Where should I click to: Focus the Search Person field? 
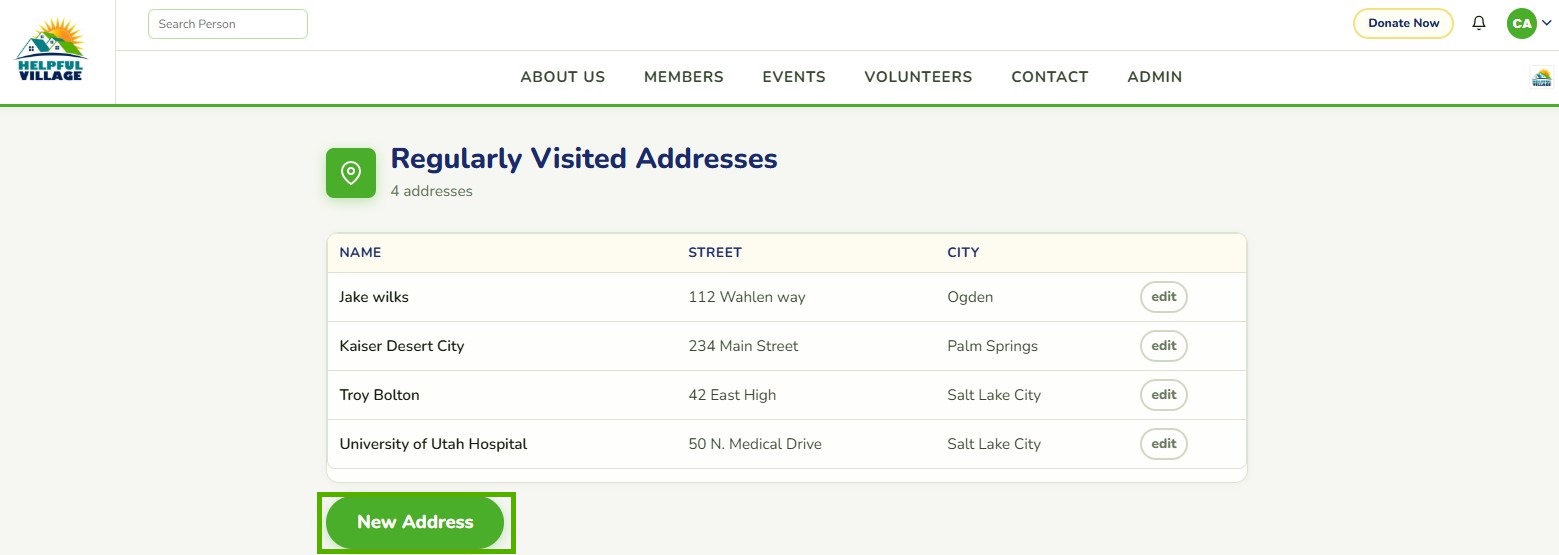click(228, 24)
